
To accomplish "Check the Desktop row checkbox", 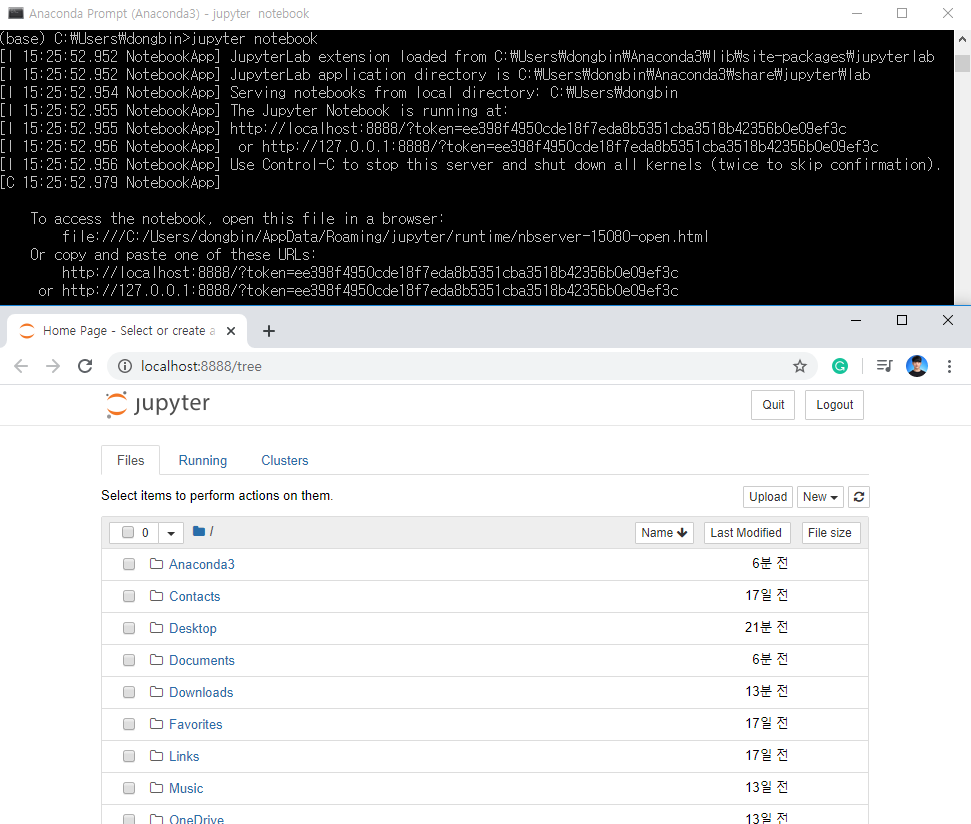I will (129, 628).
